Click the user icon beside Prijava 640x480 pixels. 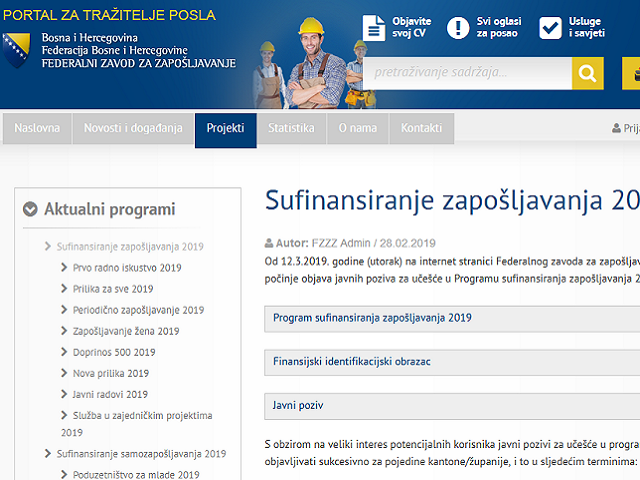616,128
